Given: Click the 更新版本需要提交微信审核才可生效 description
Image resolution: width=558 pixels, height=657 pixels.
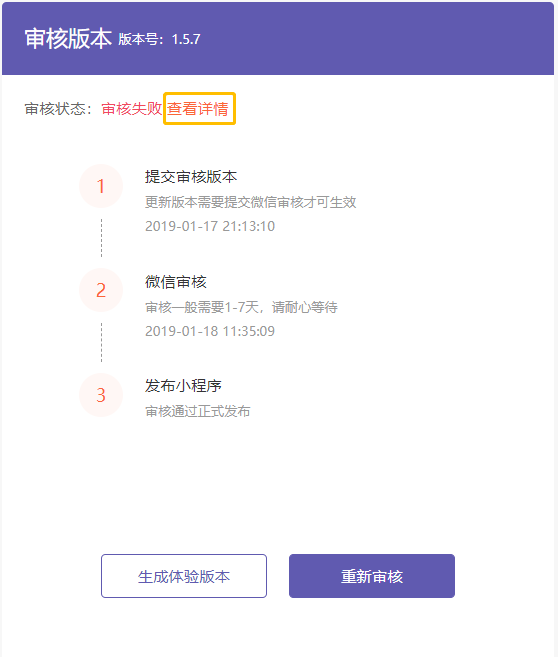Looking at the screenshot, I should (x=251, y=202).
